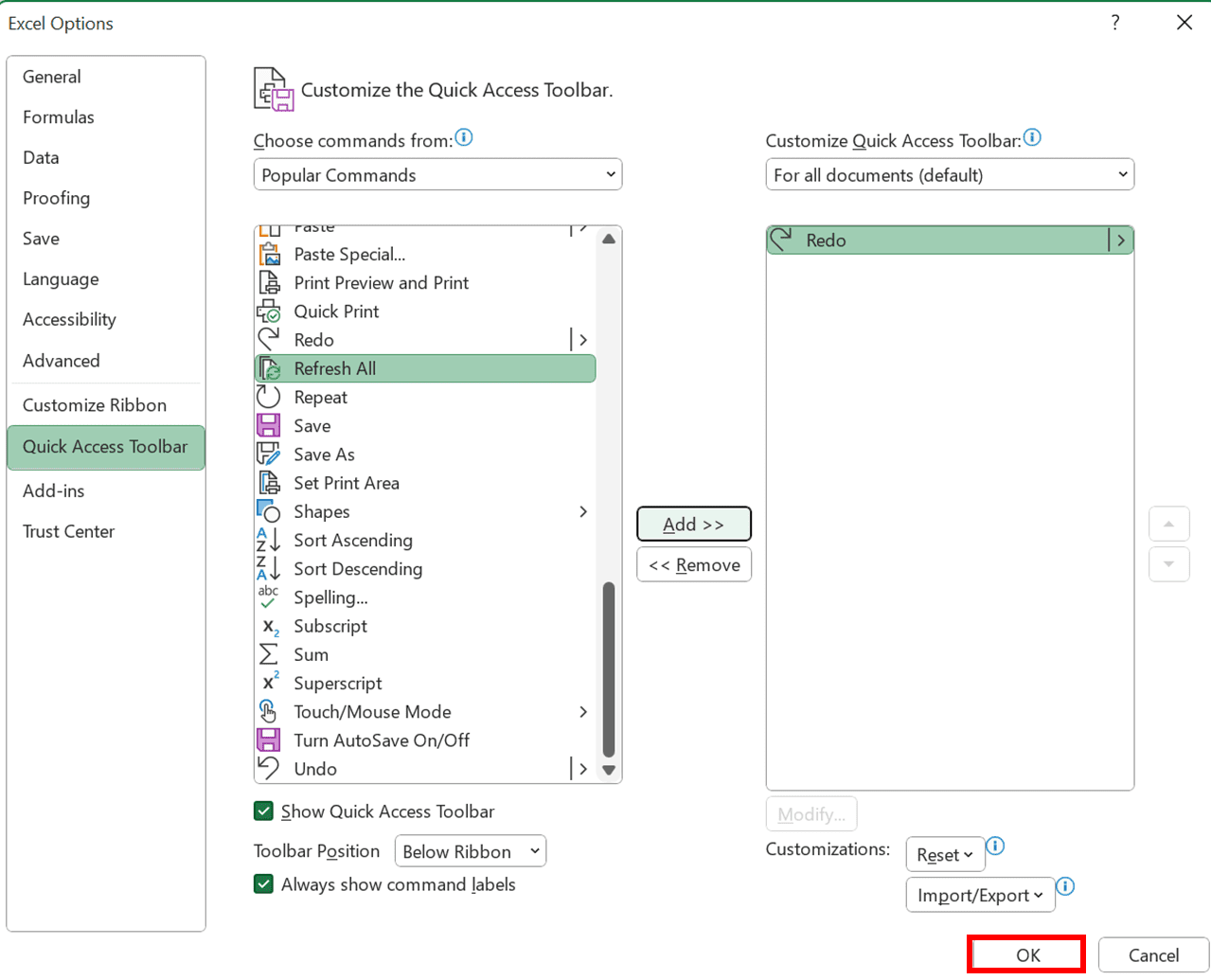Screen dimensions: 1211x980
Task: Click the info icon next to Import/Export
Action: (x=1065, y=887)
